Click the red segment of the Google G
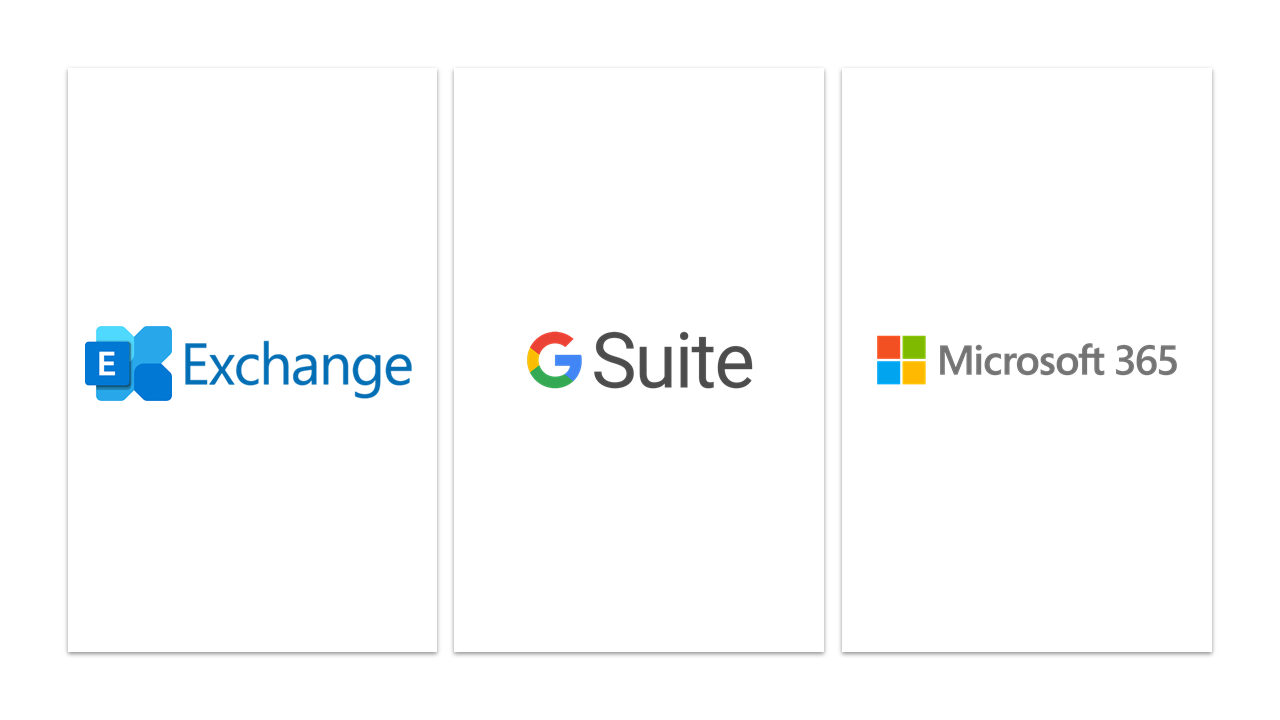This screenshot has height=720, width=1280. point(553,338)
